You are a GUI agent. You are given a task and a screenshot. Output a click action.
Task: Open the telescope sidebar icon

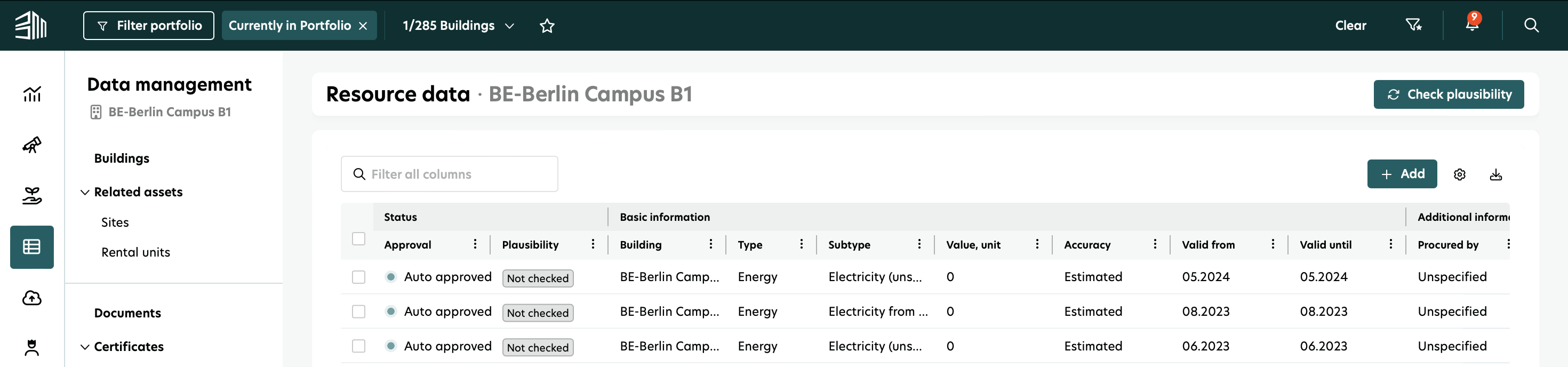click(x=31, y=145)
